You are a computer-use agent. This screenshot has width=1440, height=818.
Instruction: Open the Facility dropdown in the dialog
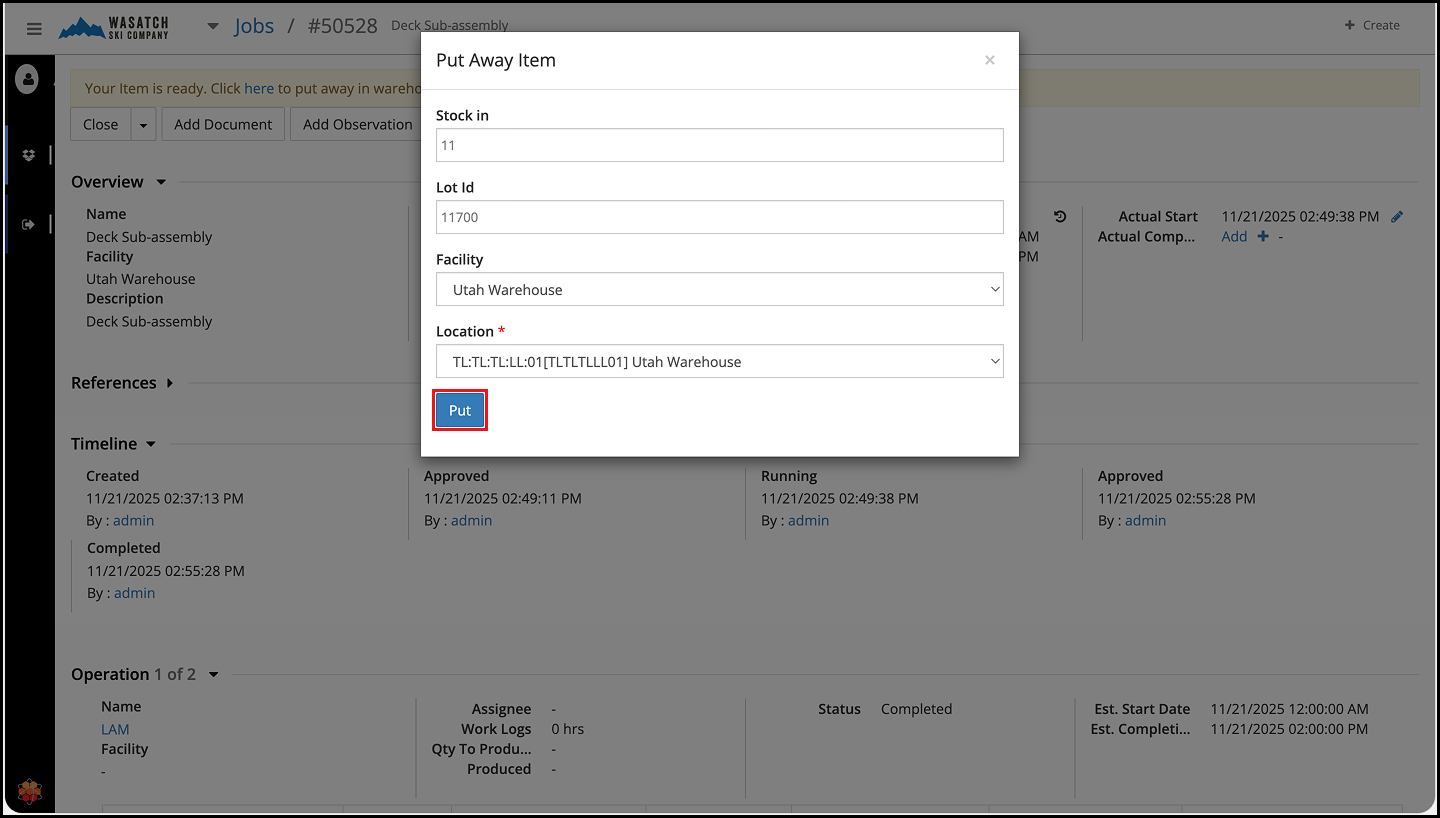click(719, 290)
